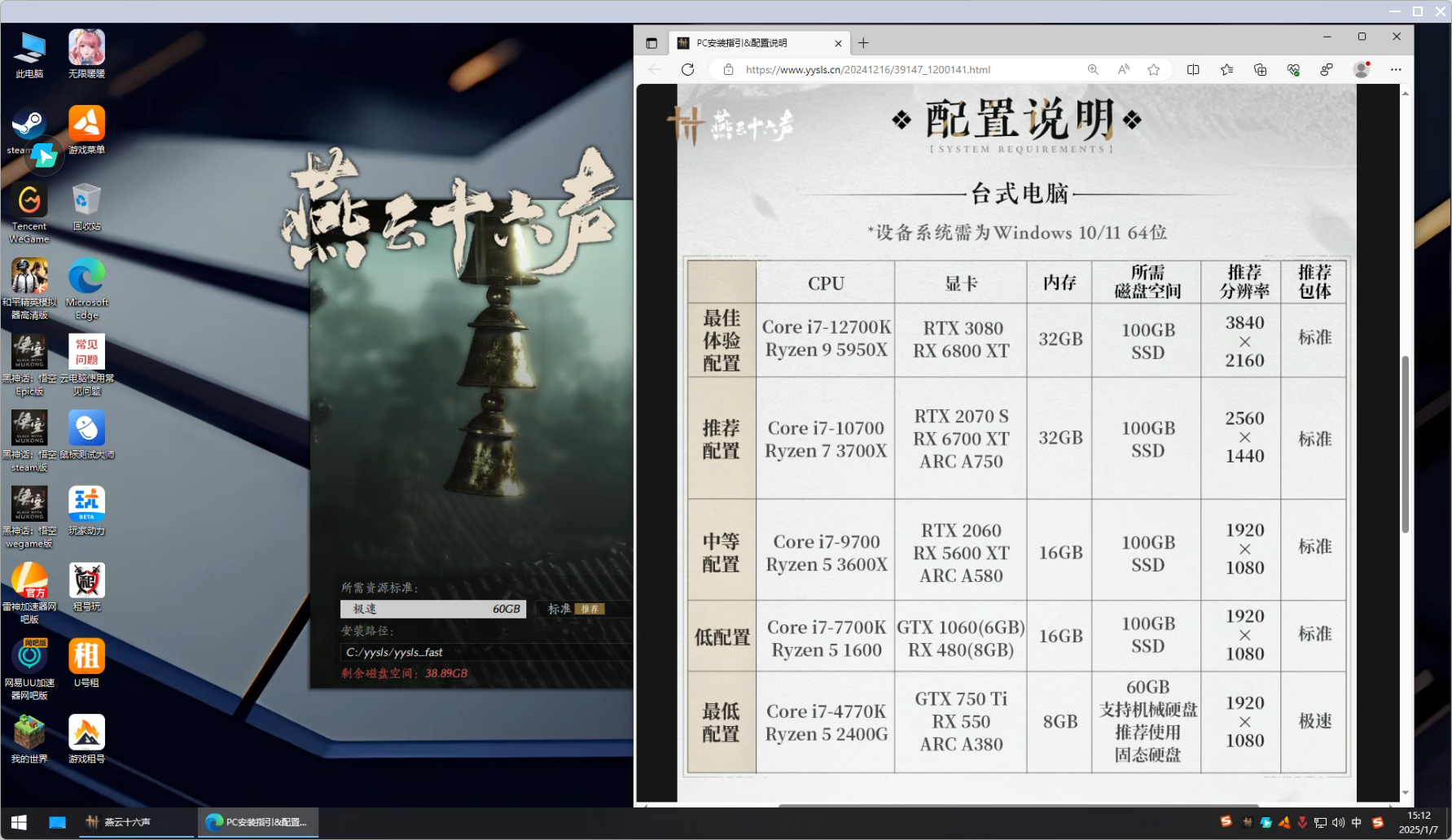Open U号租 desktop icon
The image size is (1452, 840).
point(86,663)
